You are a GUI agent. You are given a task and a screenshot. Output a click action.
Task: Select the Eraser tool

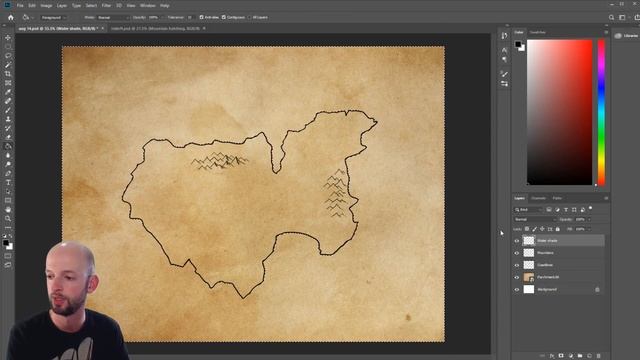pyautogui.click(x=8, y=137)
